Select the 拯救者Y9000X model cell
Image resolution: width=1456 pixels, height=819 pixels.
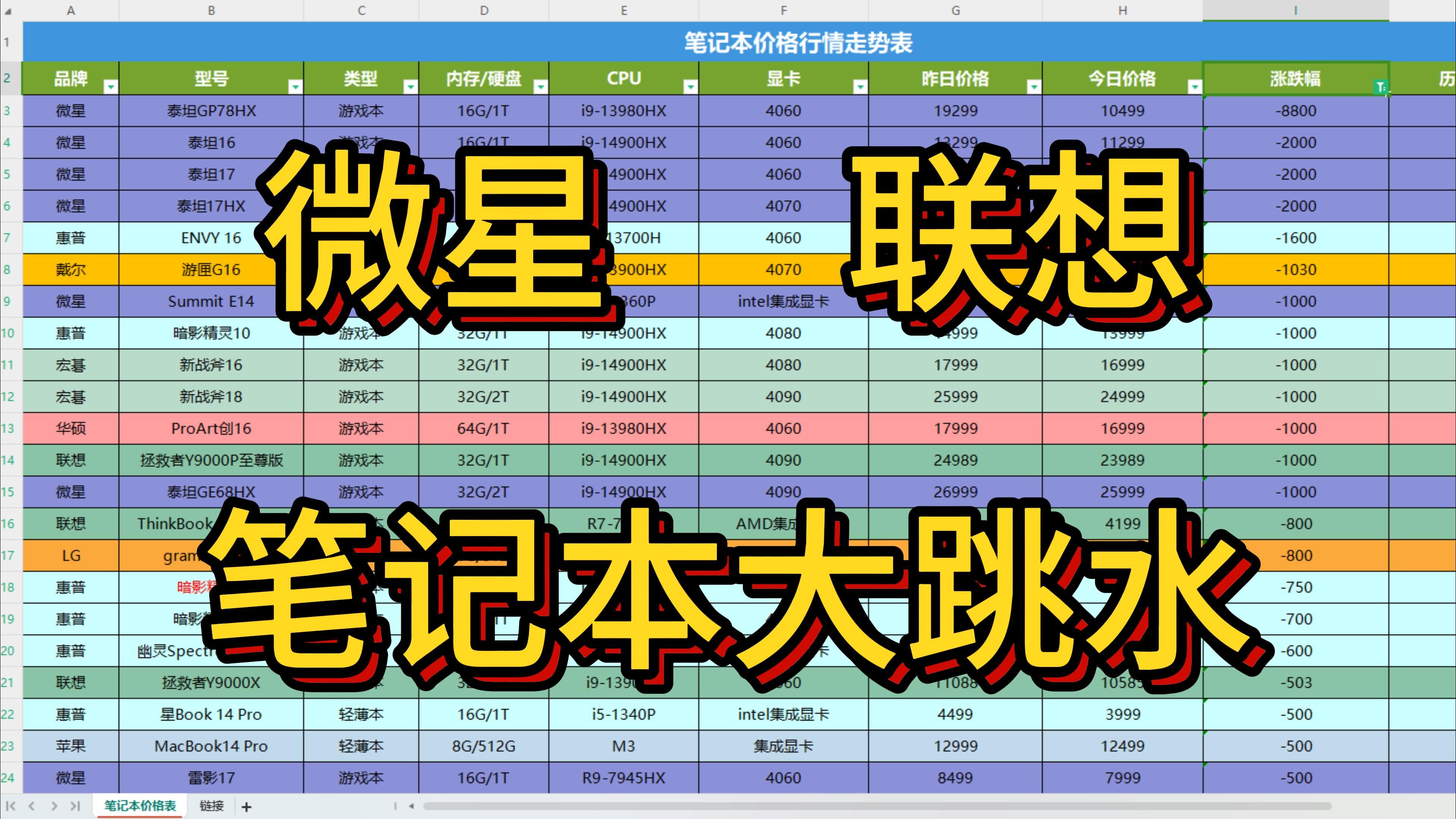point(211,682)
